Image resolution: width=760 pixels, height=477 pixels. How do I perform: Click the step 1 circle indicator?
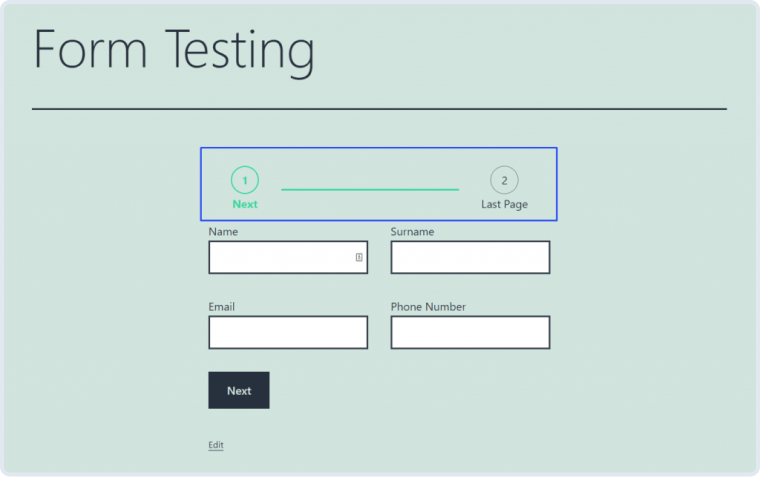point(245,180)
